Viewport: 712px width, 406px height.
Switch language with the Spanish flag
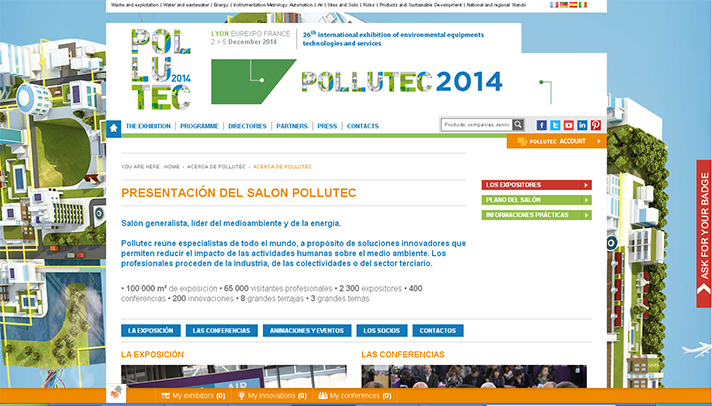[573, 5]
